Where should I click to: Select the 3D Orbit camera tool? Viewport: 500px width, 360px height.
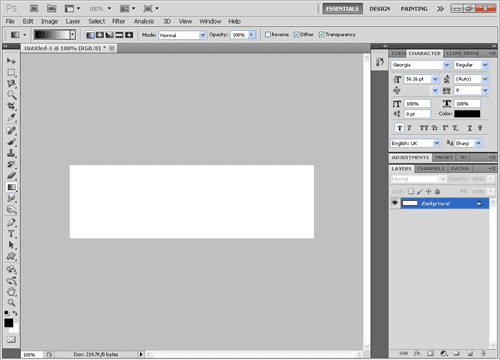coord(11,281)
